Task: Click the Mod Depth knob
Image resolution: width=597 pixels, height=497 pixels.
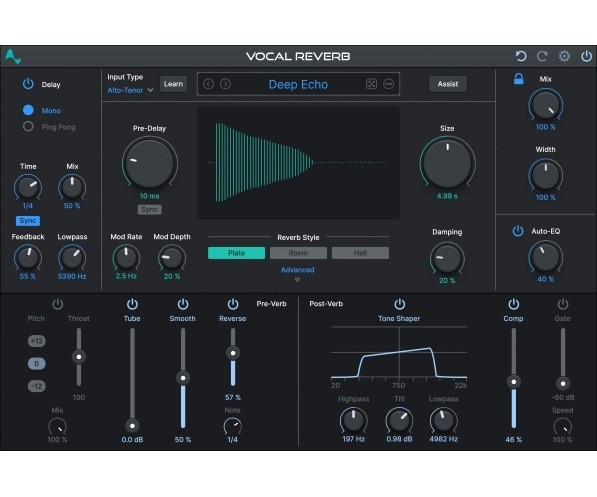Action: click(172, 258)
